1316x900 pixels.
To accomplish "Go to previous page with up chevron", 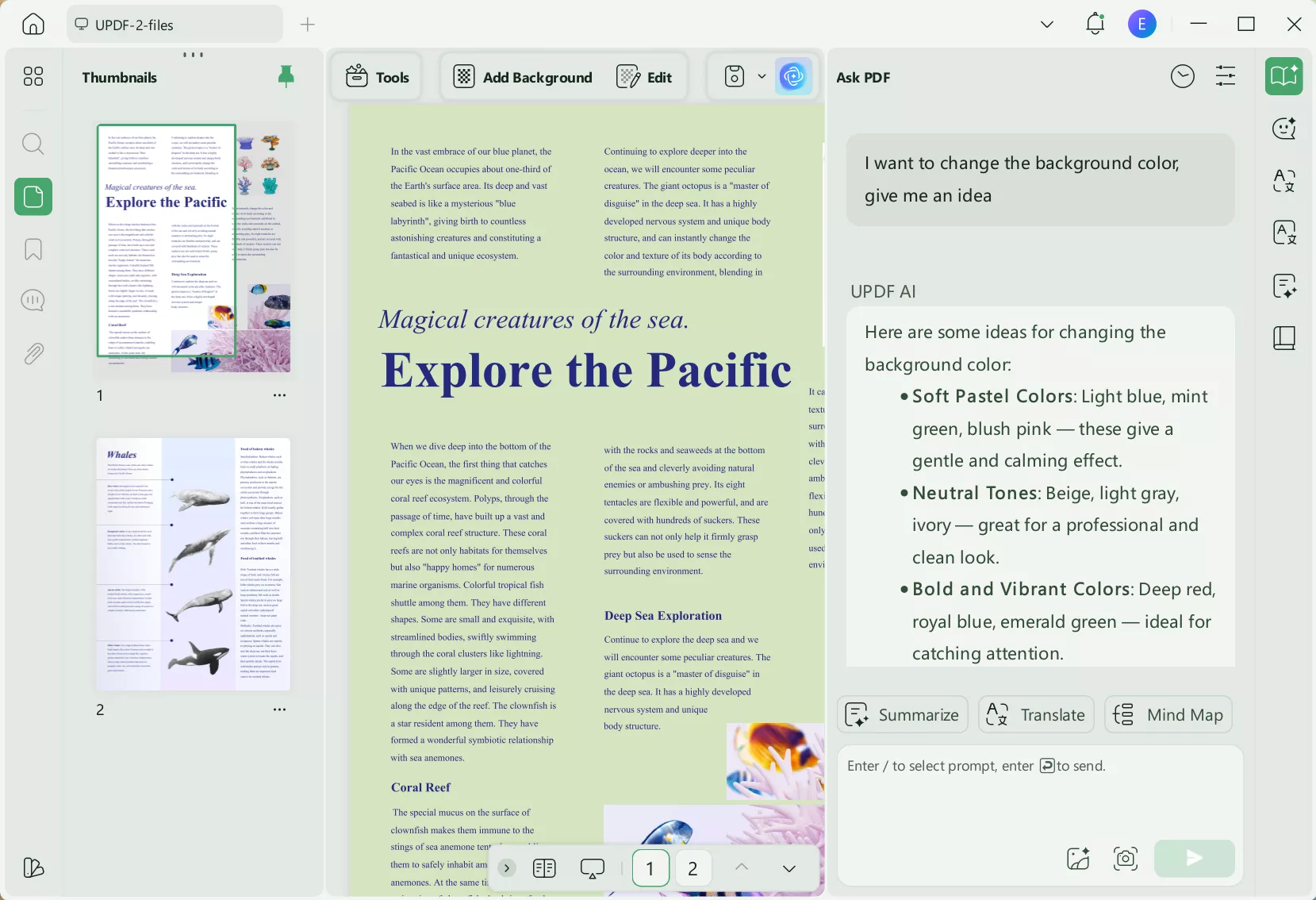I will (x=742, y=867).
